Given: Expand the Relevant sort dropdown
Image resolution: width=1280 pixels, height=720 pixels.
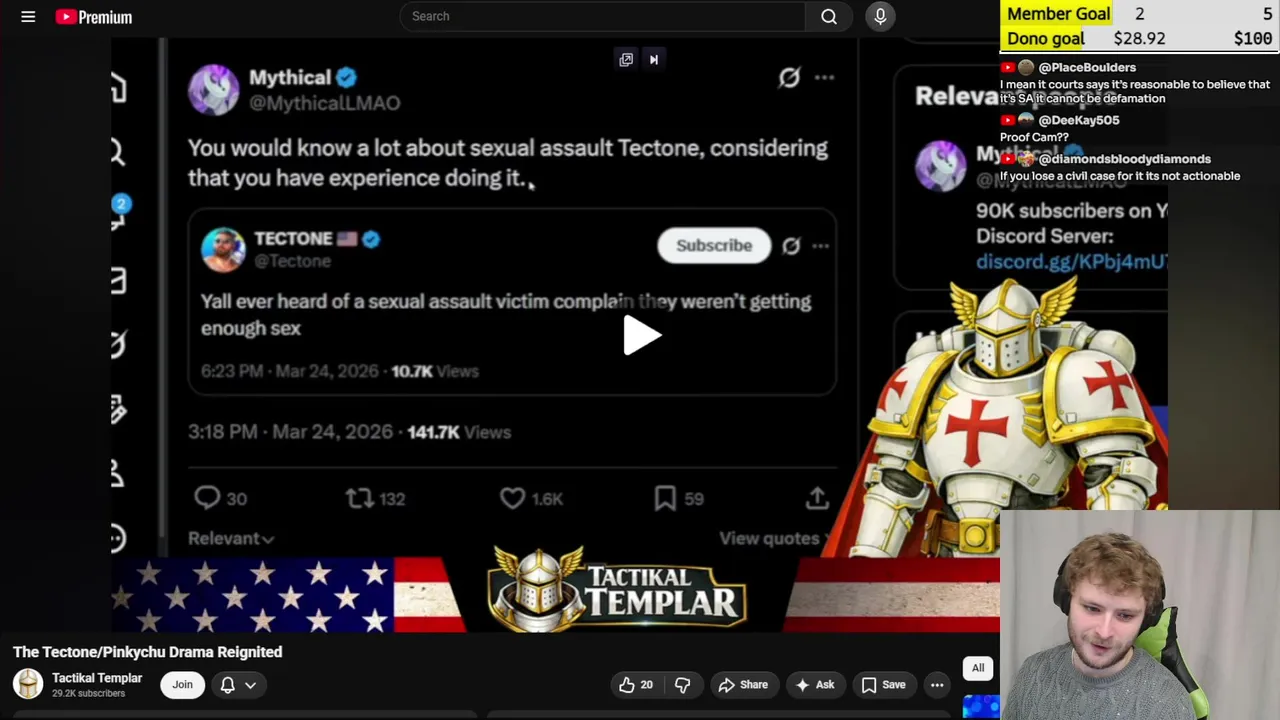Looking at the screenshot, I should coord(231,538).
